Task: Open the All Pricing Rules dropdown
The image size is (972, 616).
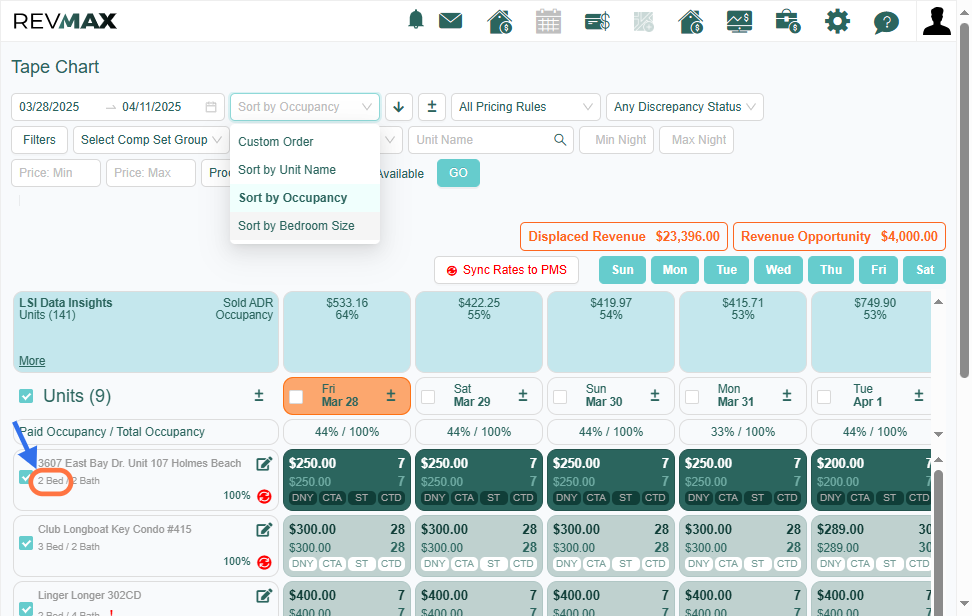Action: [526, 107]
